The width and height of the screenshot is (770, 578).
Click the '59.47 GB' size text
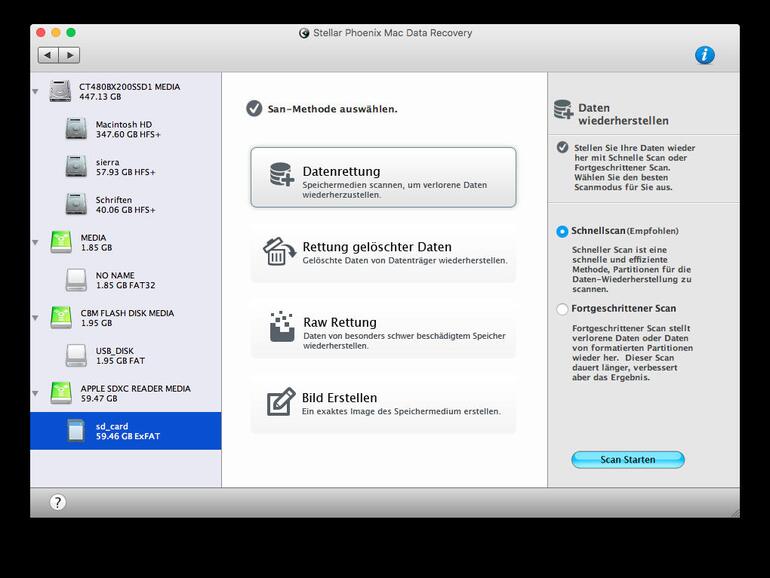click(99, 398)
